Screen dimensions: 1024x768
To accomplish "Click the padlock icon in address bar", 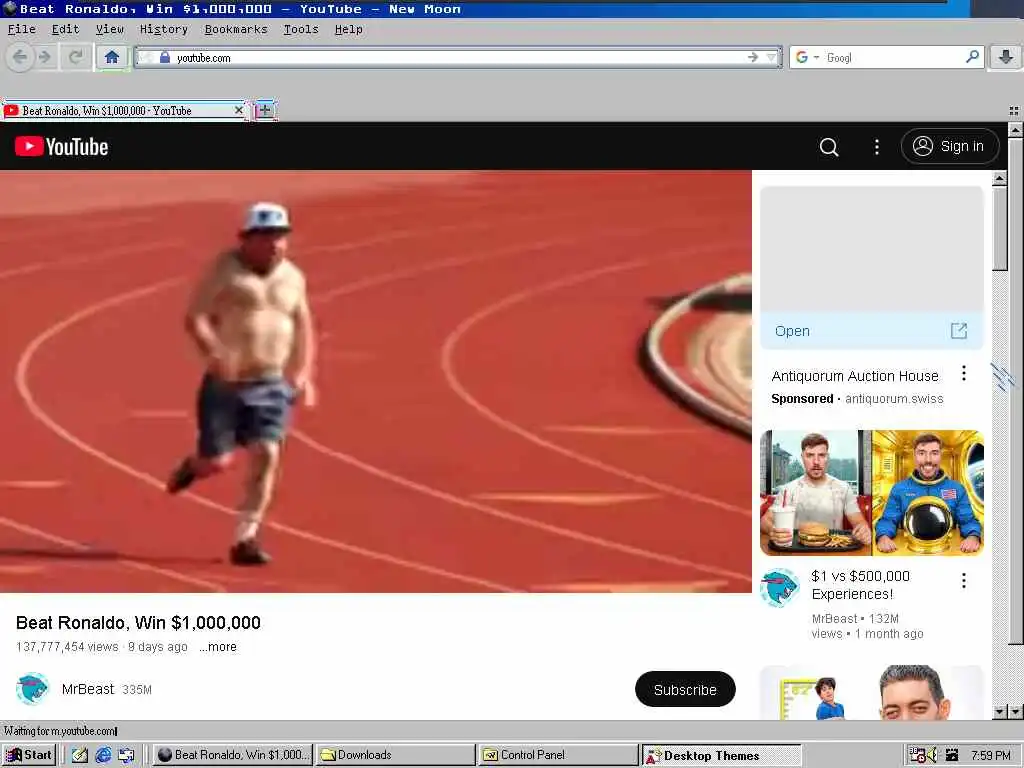I will coord(165,57).
